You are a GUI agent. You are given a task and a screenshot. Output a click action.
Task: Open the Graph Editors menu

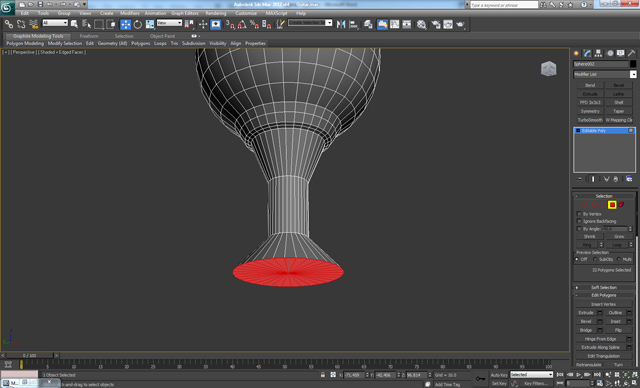tap(184, 13)
